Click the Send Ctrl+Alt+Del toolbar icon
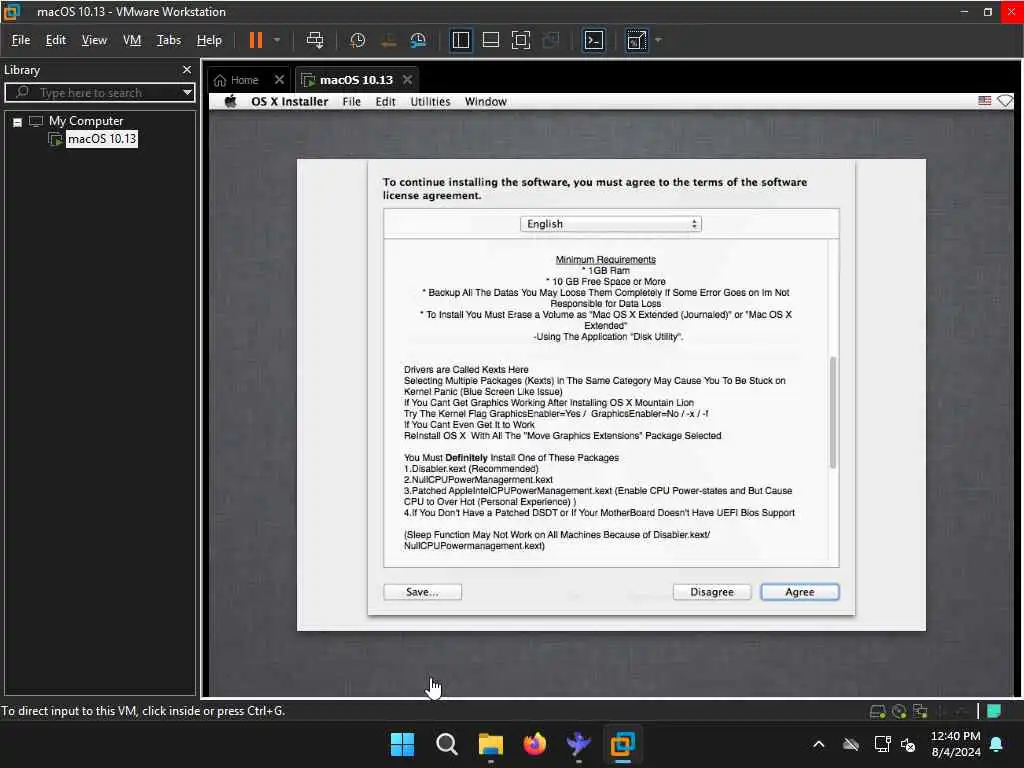The height and width of the screenshot is (768, 1024). click(x=315, y=40)
